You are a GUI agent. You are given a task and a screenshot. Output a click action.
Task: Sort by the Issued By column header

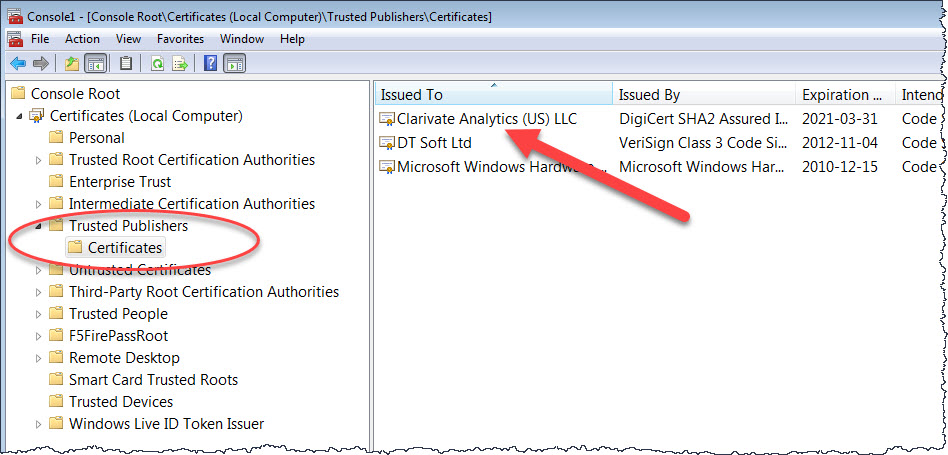click(x=704, y=95)
